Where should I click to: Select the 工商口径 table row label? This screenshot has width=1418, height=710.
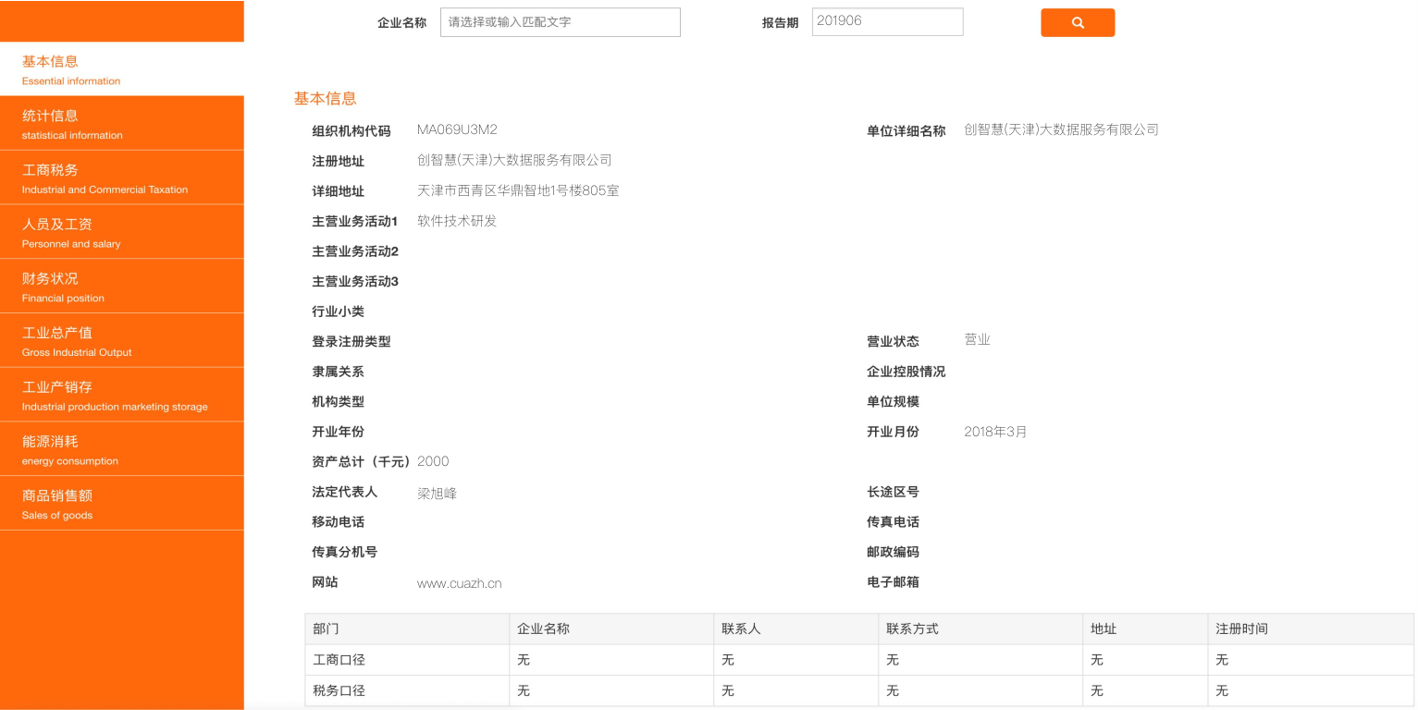[x=339, y=660]
